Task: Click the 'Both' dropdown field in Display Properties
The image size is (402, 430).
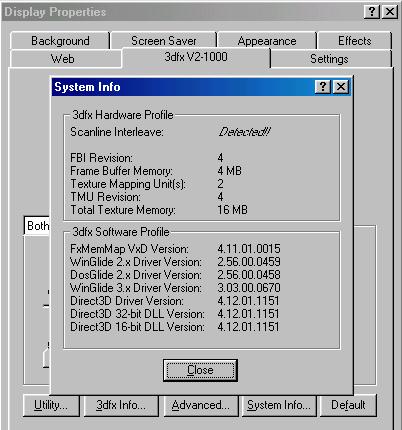Action: (37, 226)
